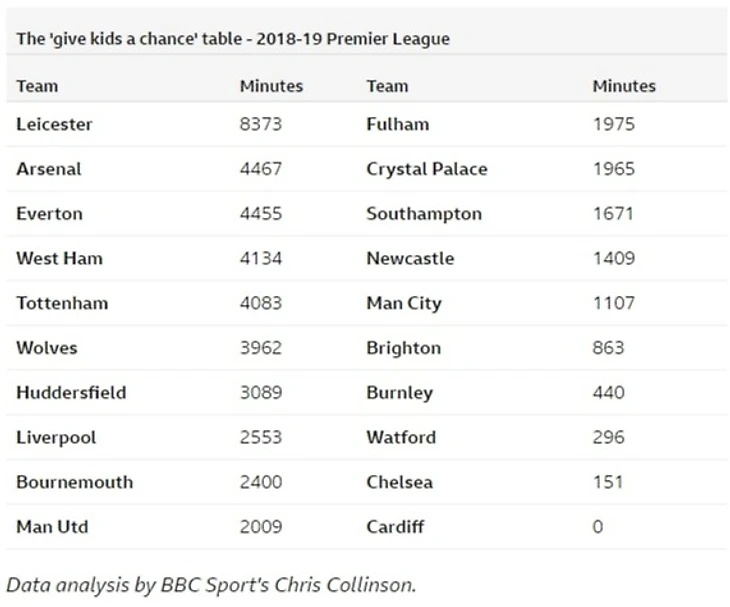Image resolution: width=730 pixels, height=607 pixels.
Task: Select Burnley's 440 minutes value
Action: pos(608,393)
